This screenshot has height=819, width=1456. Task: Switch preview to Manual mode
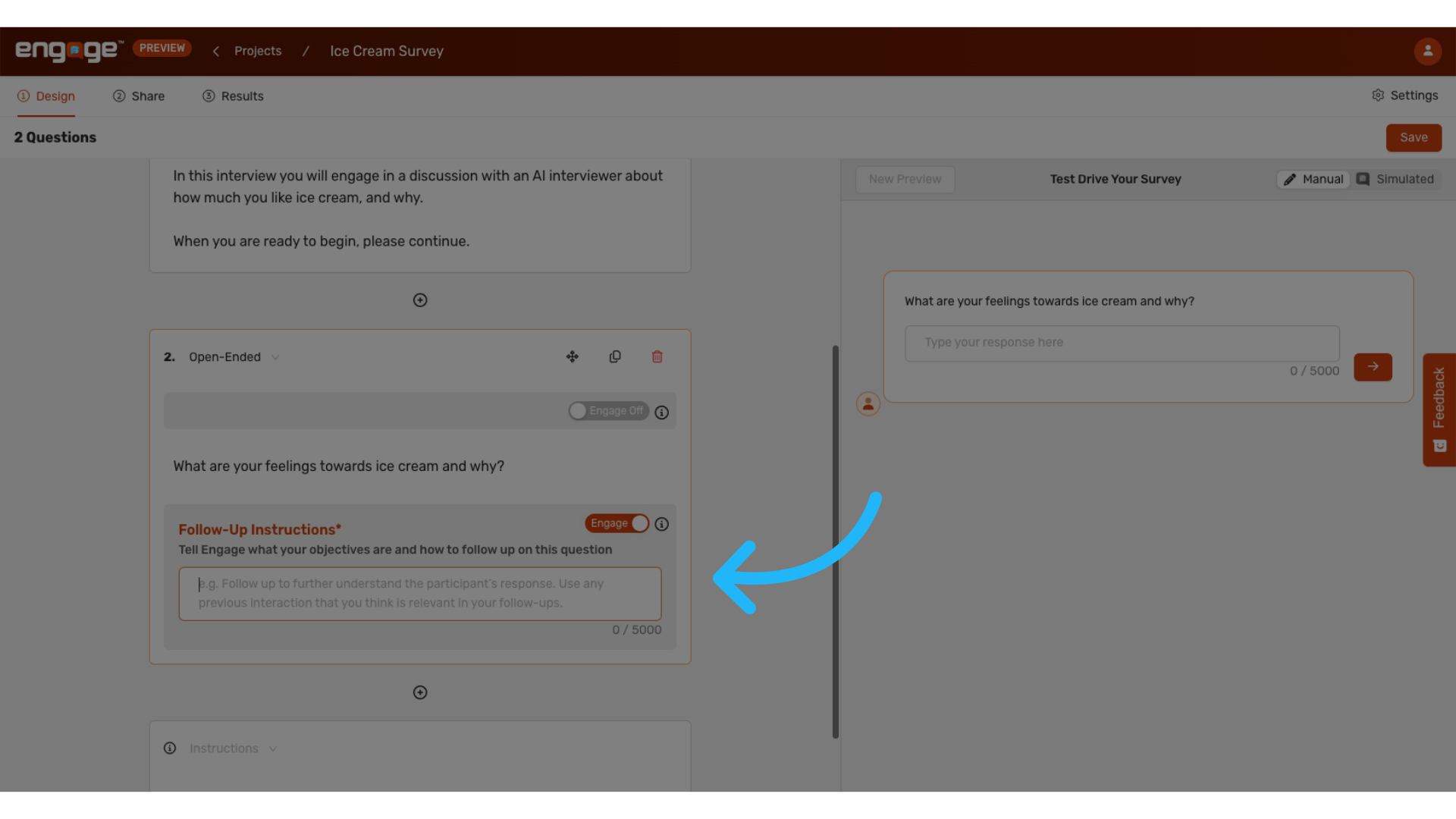pos(1314,179)
